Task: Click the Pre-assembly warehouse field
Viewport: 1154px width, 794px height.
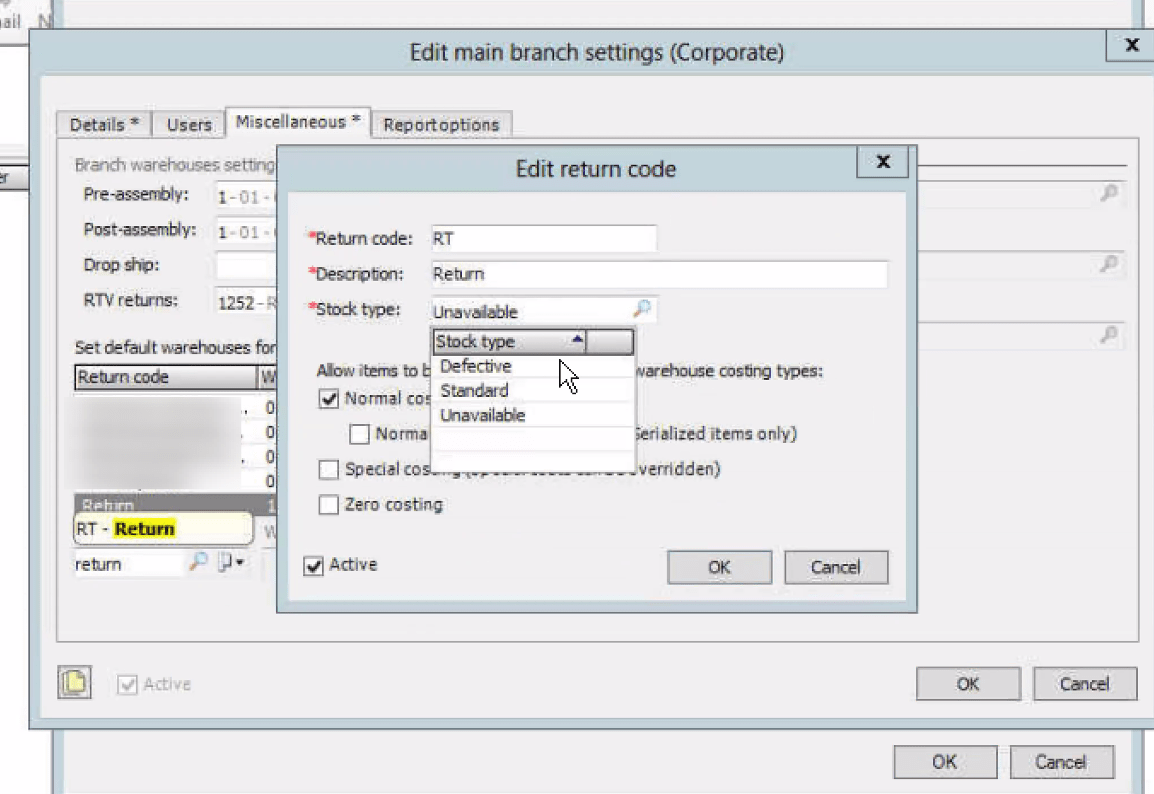Action: pyautogui.click(x=246, y=196)
